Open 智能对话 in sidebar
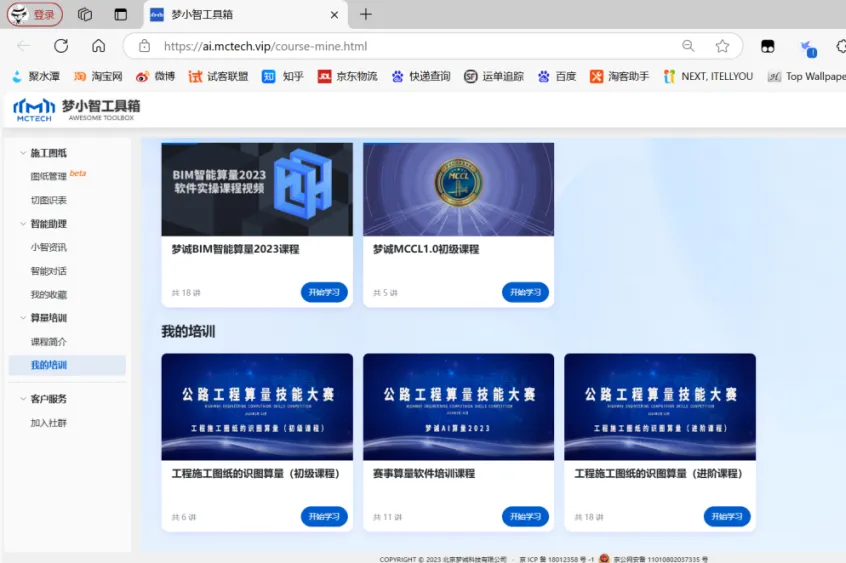Screen dimensions: 846x563 [x=49, y=271]
